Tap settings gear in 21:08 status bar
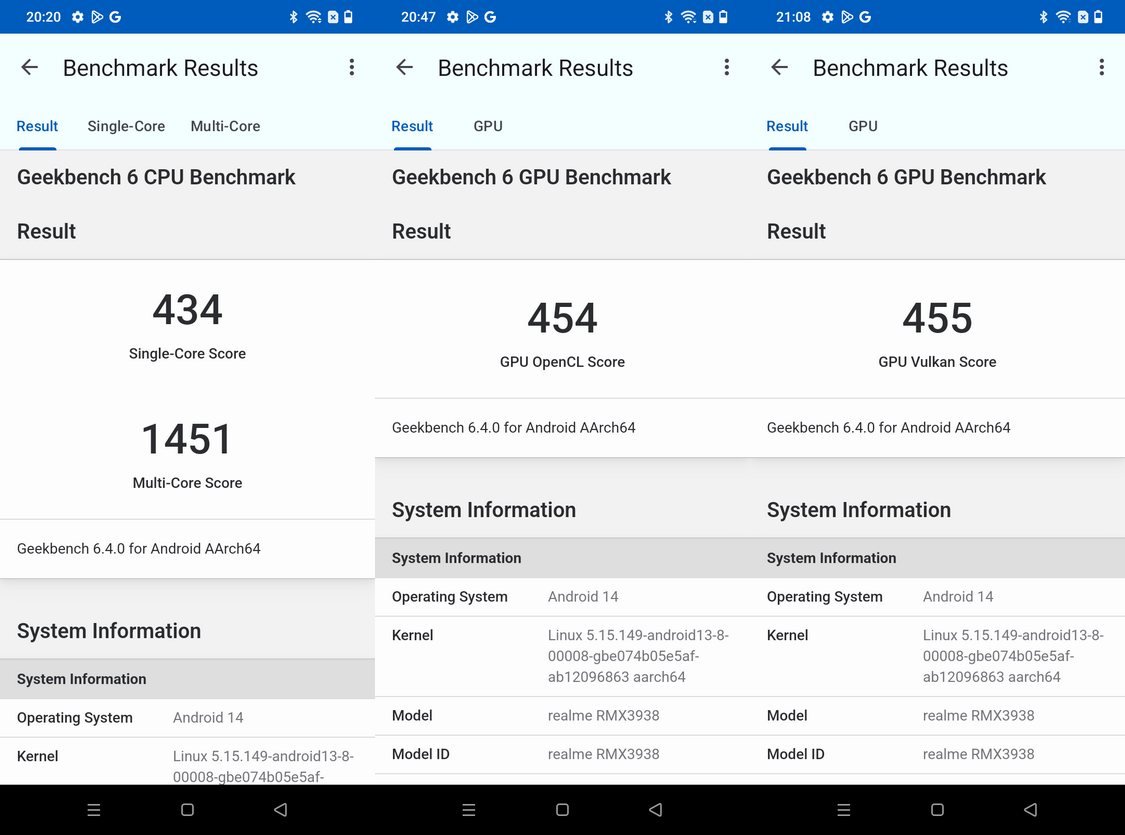The width and height of the screenshot is (1125, 835). (x=827, y=16)
